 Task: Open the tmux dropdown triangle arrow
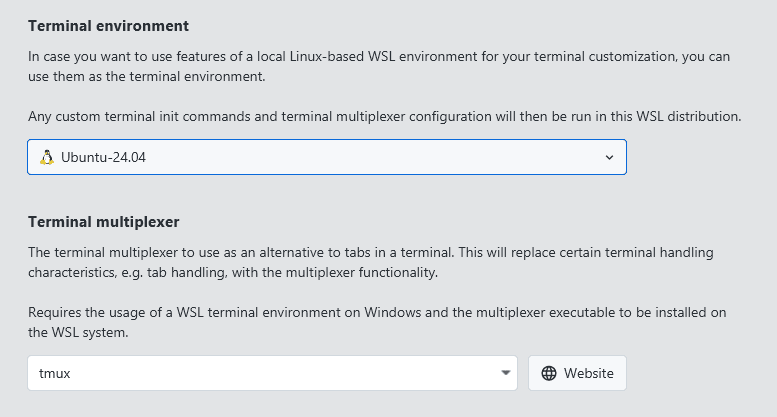505,373
